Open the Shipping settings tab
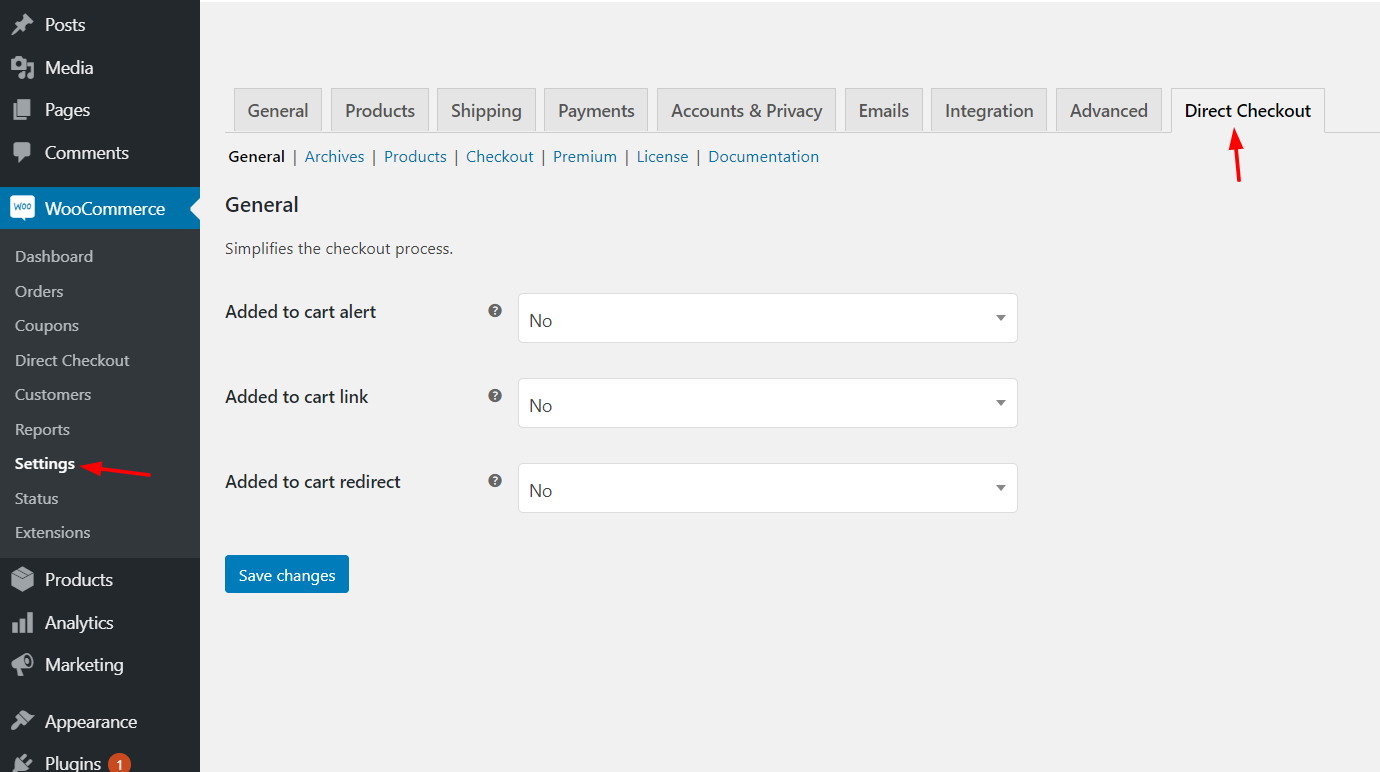 click(486, 111)
